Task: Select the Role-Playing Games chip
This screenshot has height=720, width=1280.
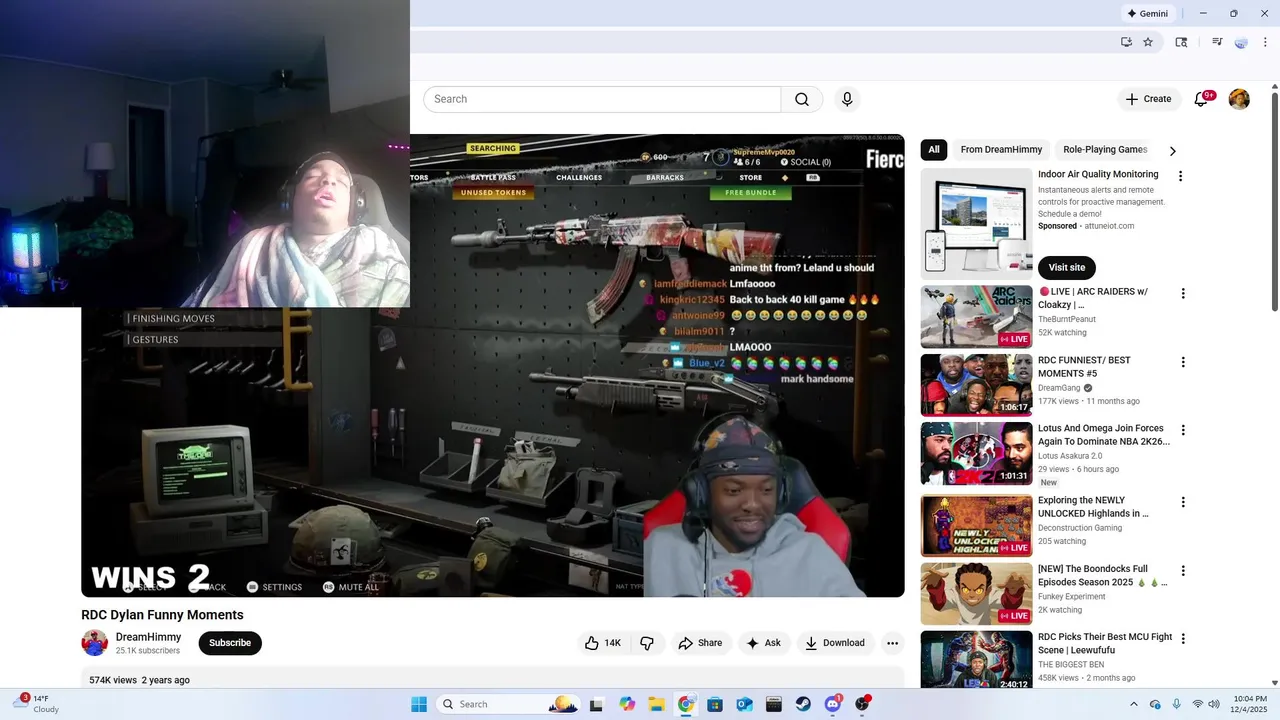Action: pos(1105,150)
